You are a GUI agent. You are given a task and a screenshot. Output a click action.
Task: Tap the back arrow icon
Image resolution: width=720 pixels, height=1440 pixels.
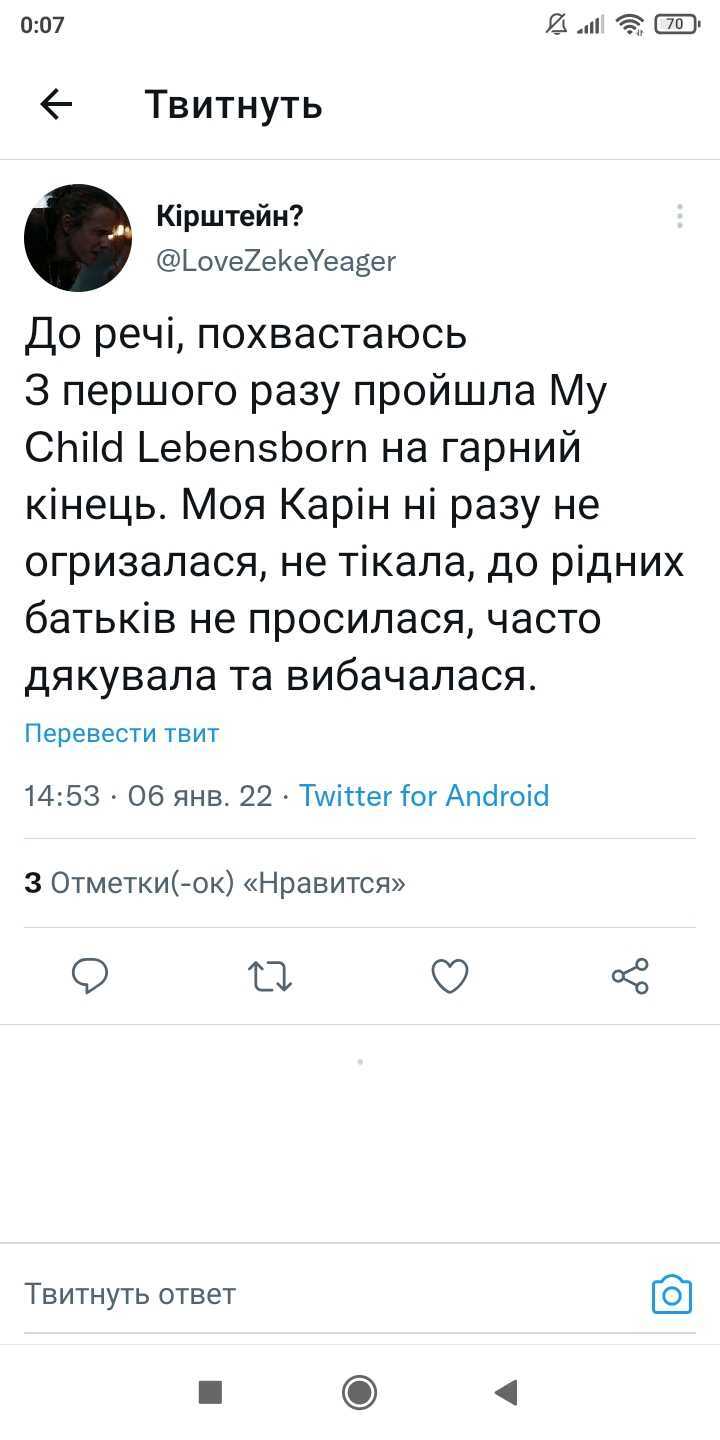pos(56,104)
